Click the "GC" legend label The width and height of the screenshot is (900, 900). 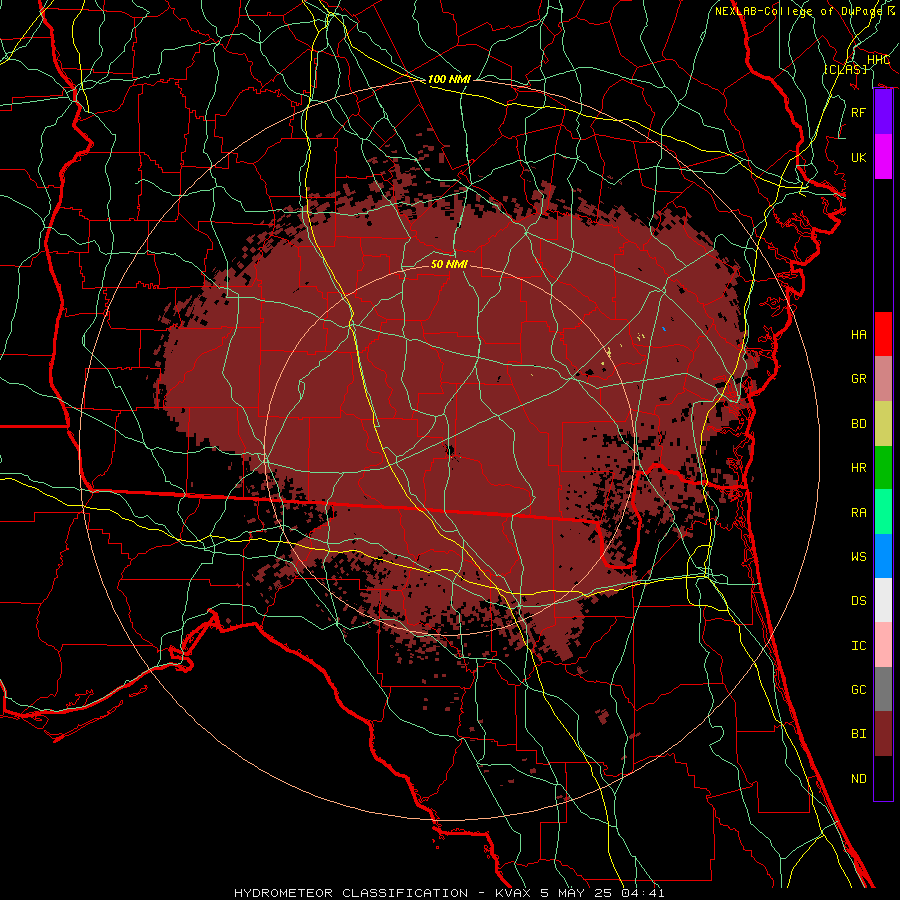point(859,690)
